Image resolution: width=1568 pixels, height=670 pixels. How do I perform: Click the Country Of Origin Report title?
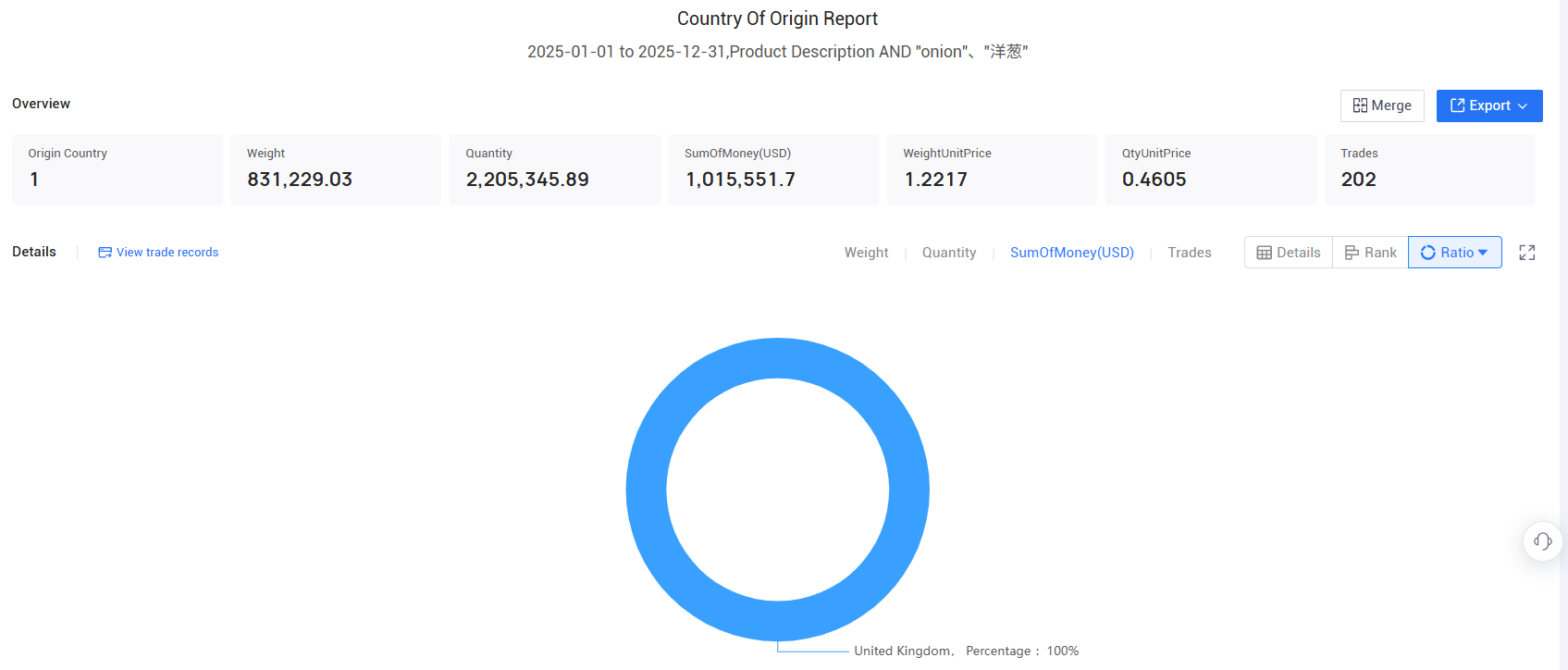(777, 19)
